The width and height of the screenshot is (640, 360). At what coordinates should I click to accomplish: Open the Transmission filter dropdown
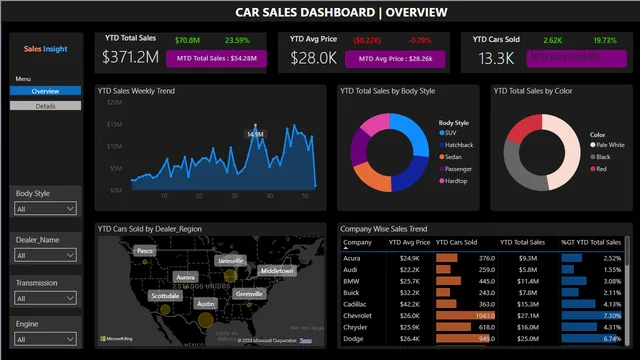[45, 298]
